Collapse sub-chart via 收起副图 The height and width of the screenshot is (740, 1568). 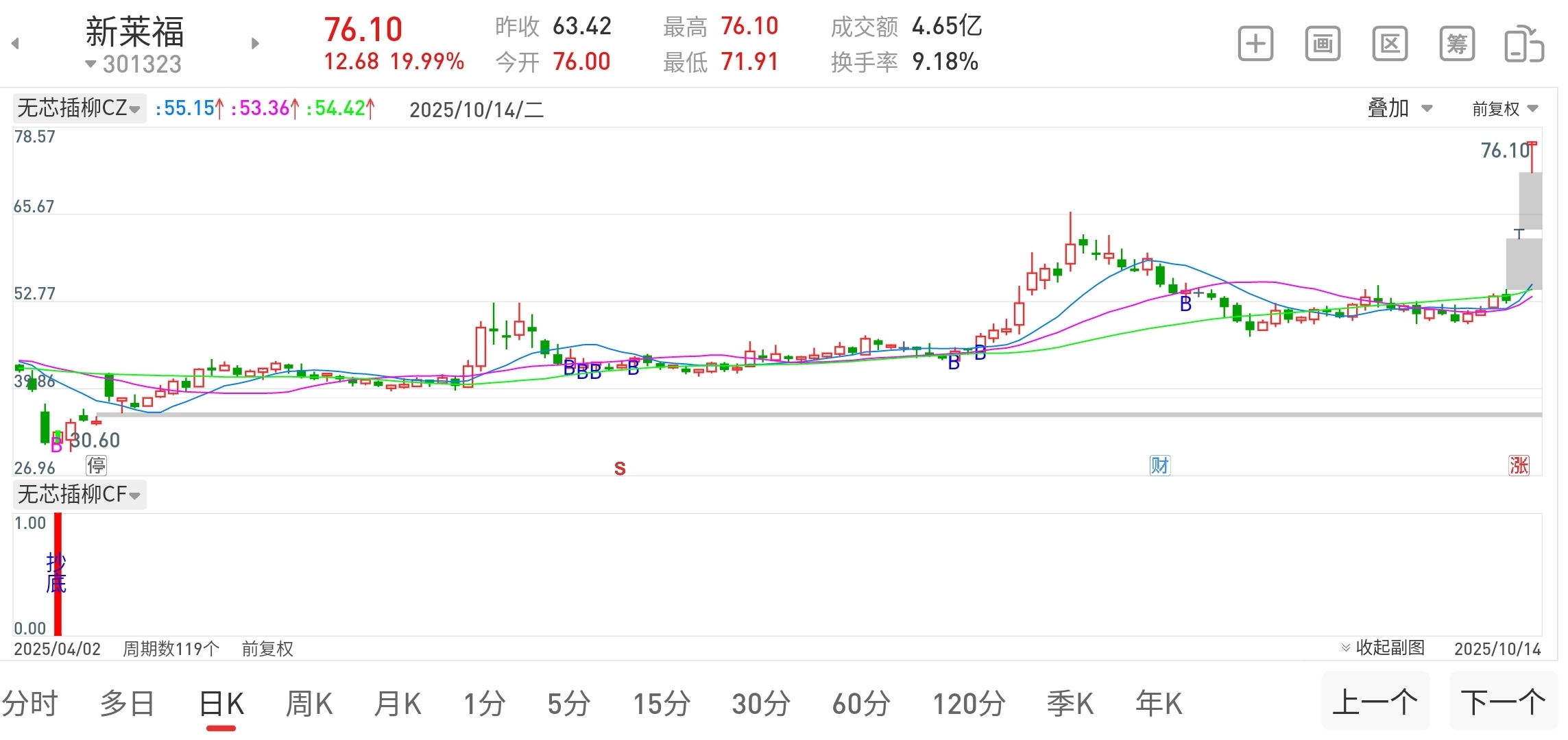click(1383, 647)
